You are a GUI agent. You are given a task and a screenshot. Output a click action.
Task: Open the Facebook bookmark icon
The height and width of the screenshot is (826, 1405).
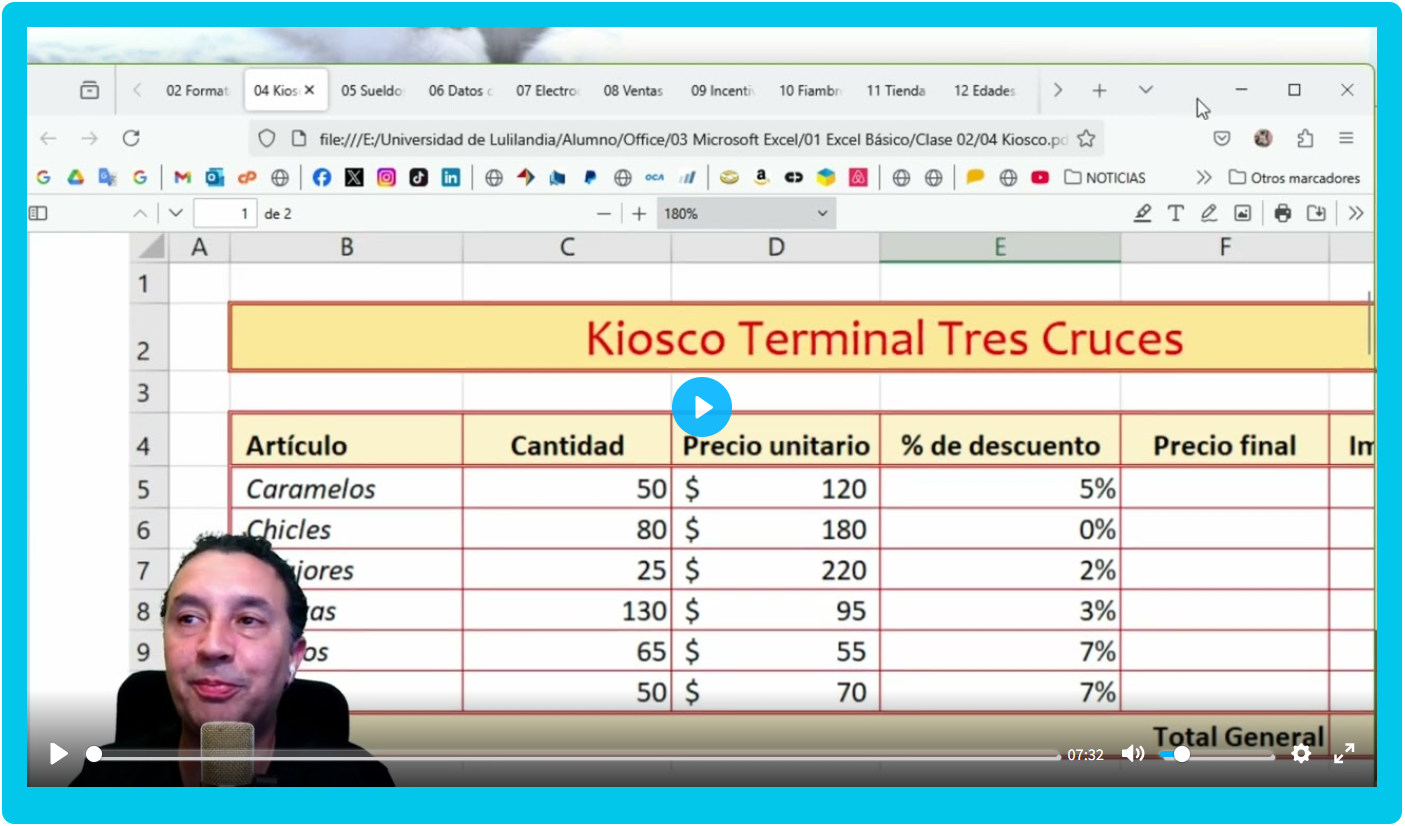click(321, 177)
